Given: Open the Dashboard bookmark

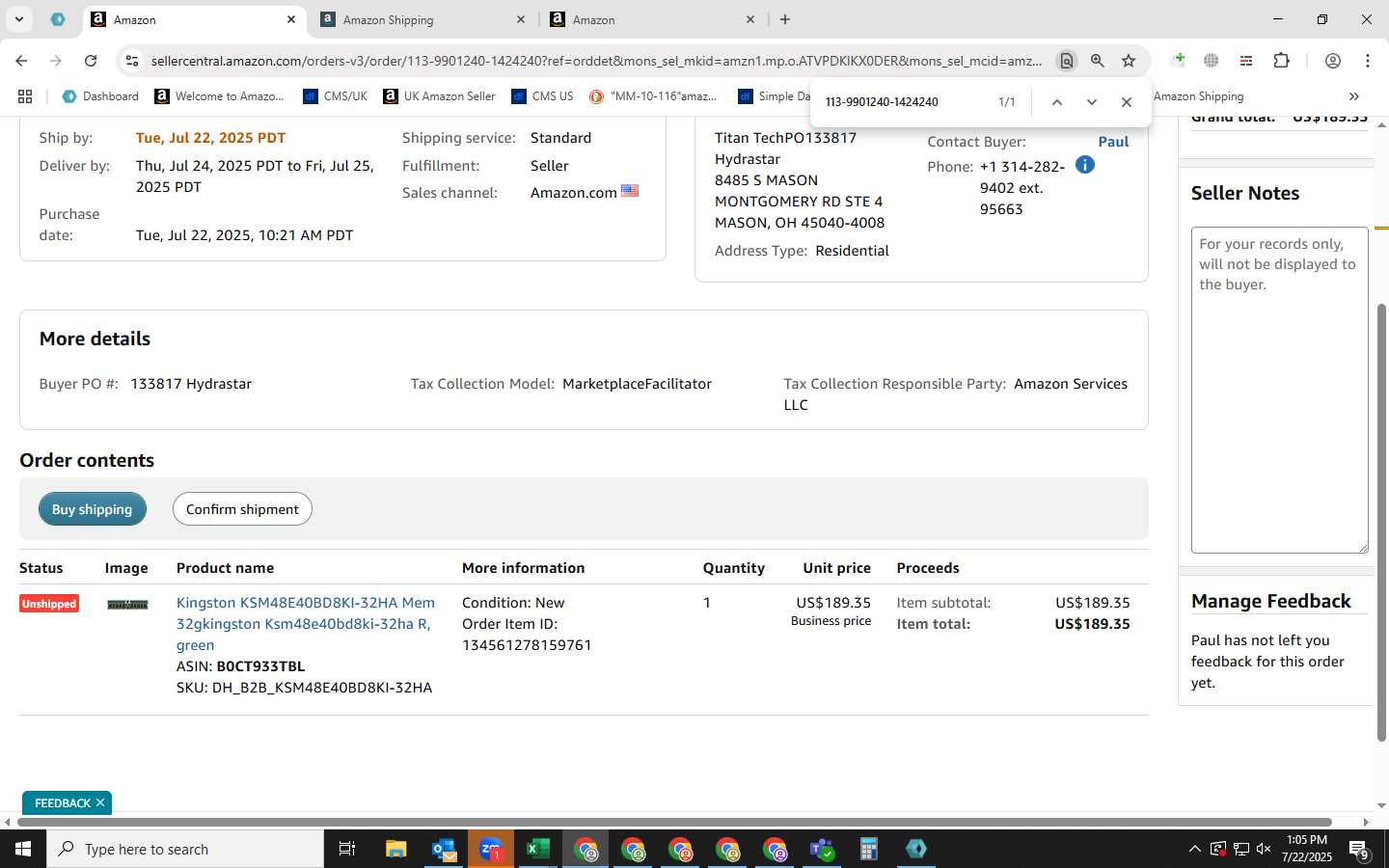Looking at the screenshot, I should point(100,96).
